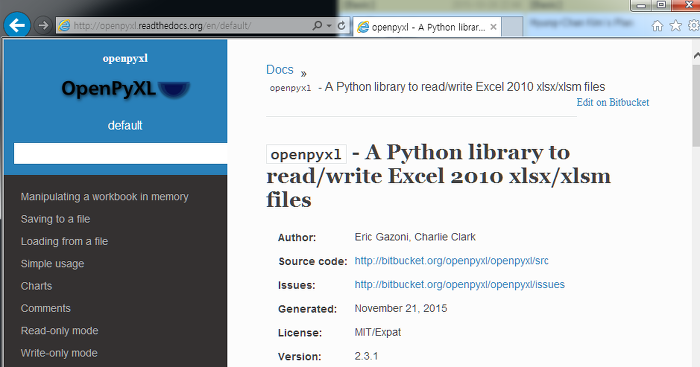Select the openpyxl browser tab
The image size is (700, 367).
click(x=427, y=27)
